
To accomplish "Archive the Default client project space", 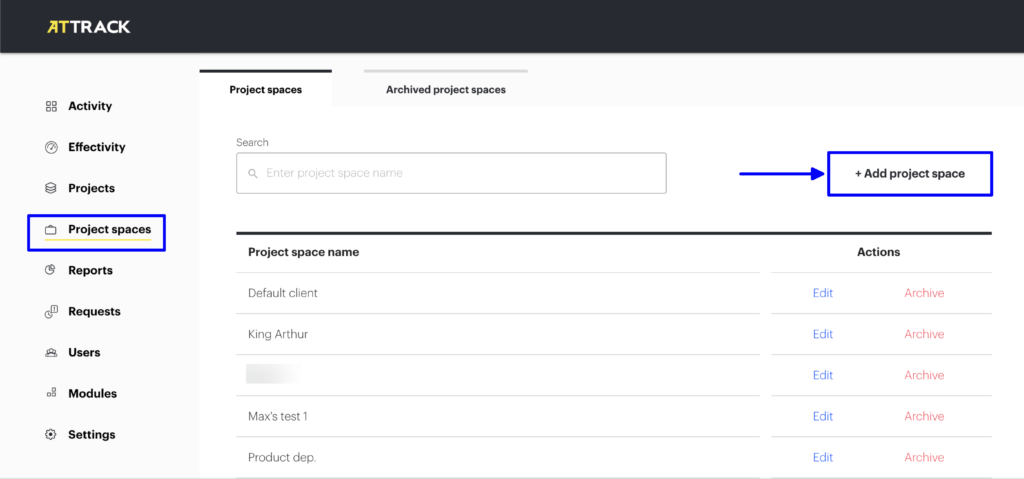I will point(924,293).
